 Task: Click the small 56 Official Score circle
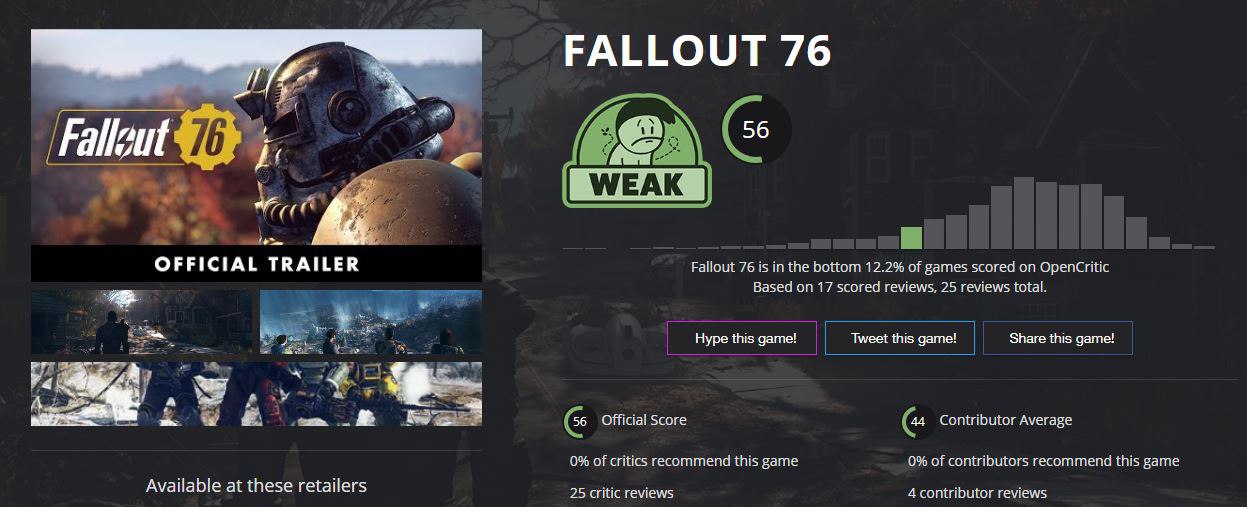tap(580, 422)
